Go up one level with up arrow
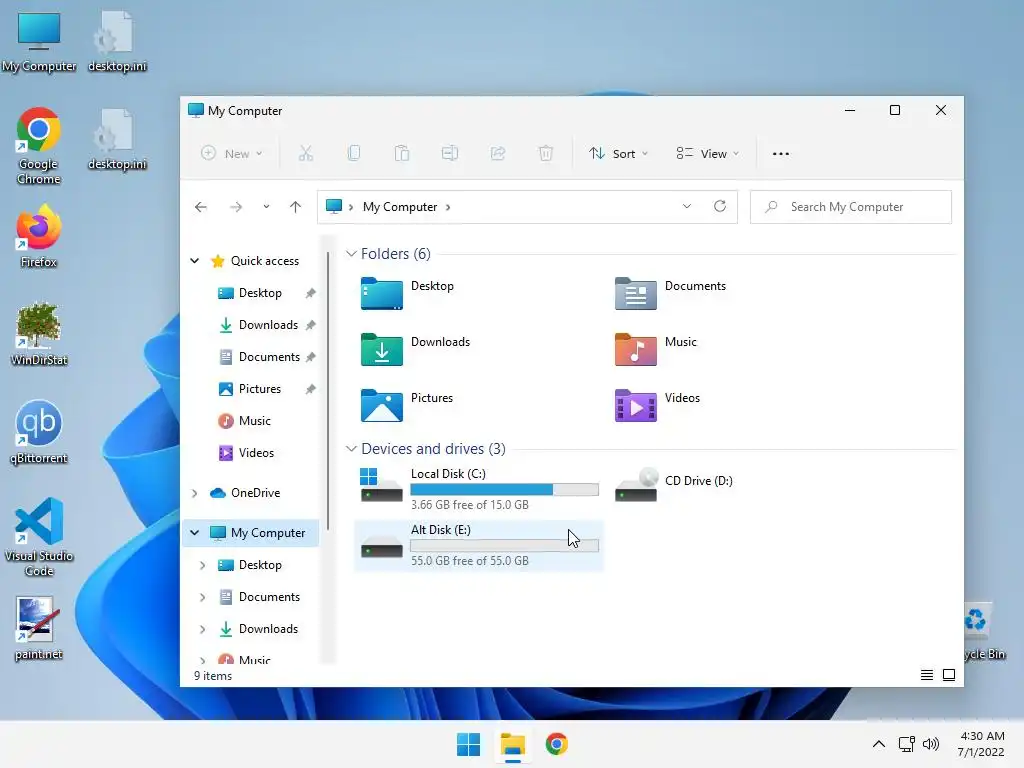This screenshot has width=1024, height=768. (295, 207)
